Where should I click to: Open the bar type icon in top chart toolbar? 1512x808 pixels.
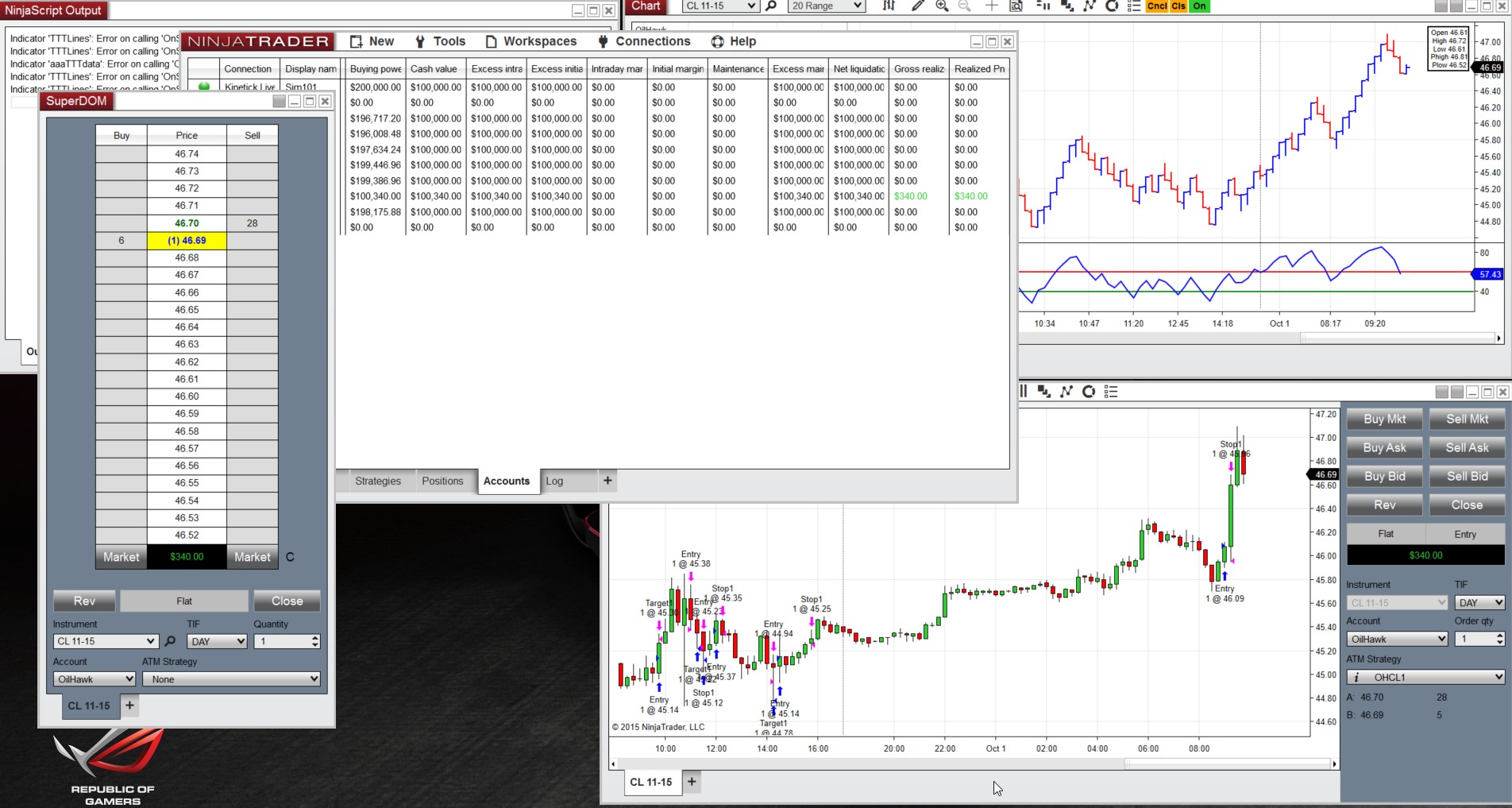click(x=889, y=6)
